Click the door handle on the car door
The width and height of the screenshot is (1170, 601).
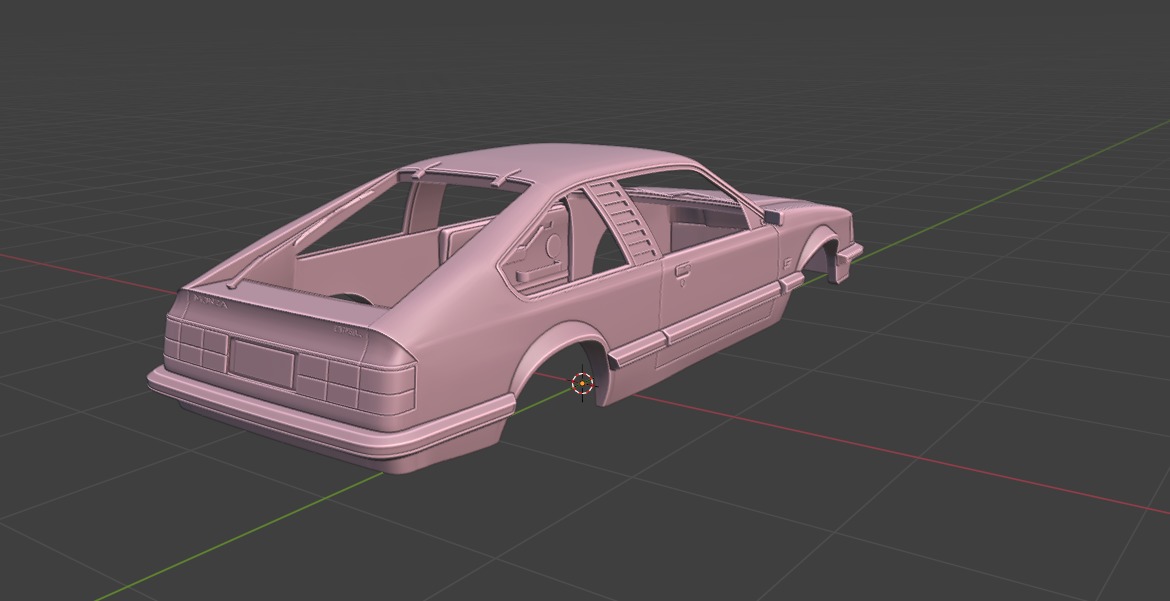point(682,271)
